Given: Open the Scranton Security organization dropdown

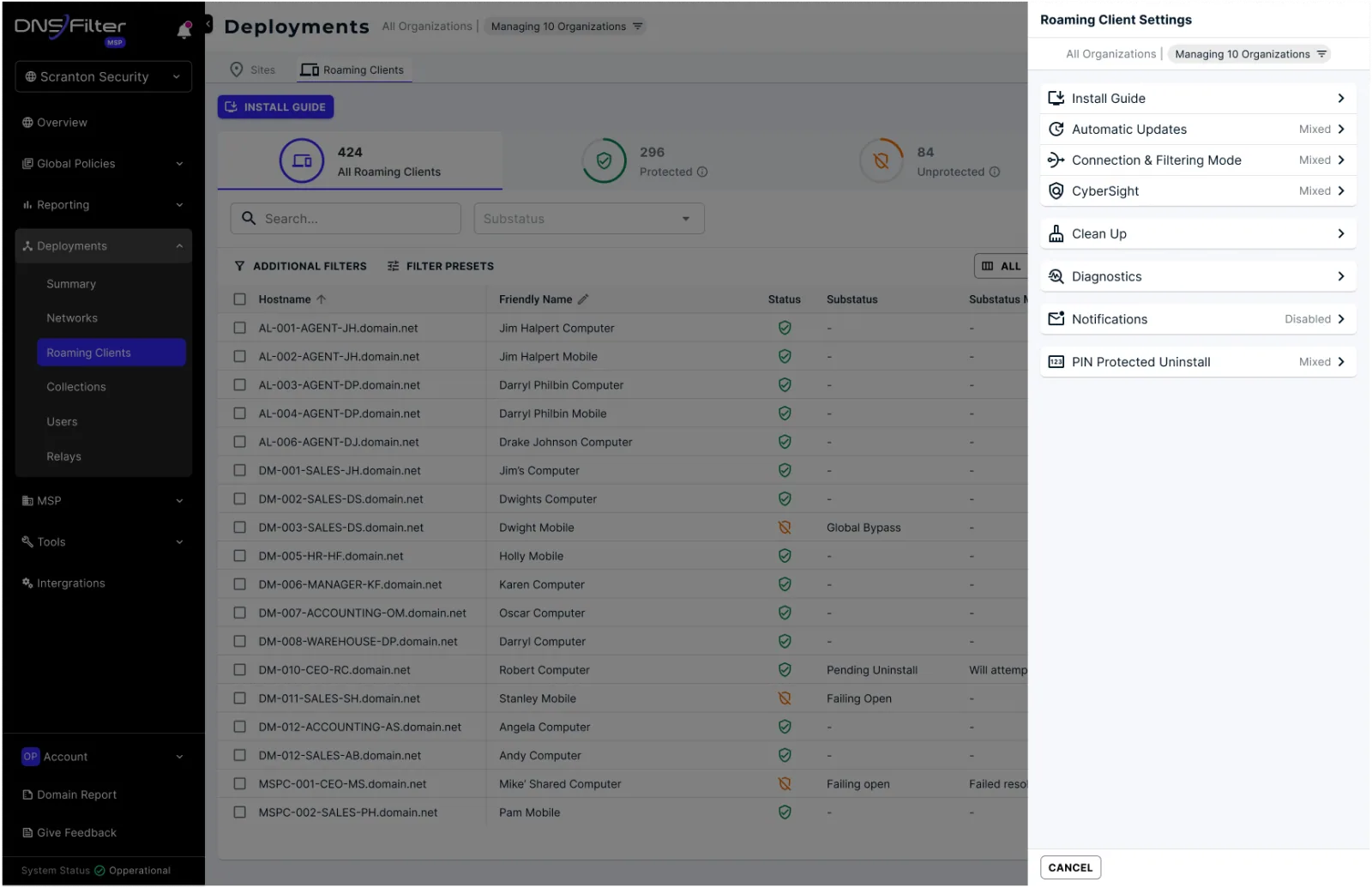Looking at the screenshot, I should 103,76.
